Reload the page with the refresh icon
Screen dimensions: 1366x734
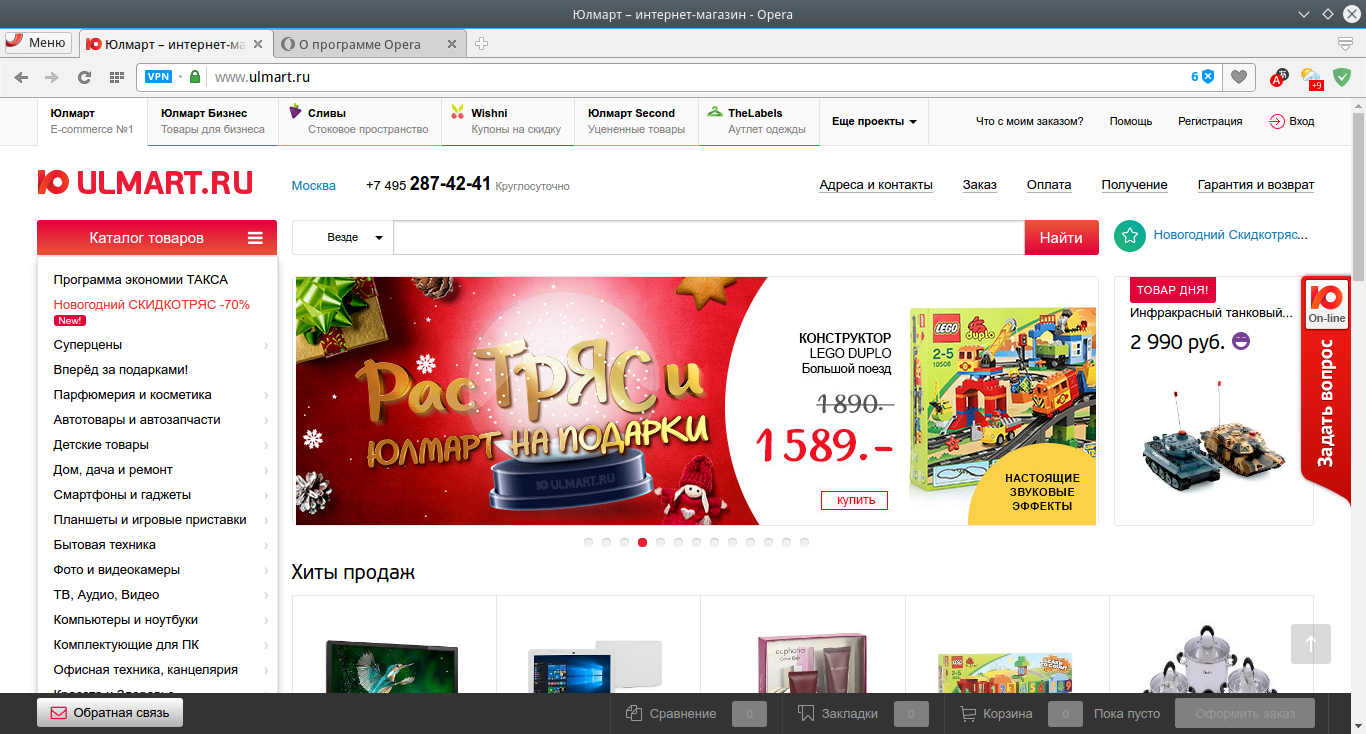pyautogui.click(x=85, y=77)
